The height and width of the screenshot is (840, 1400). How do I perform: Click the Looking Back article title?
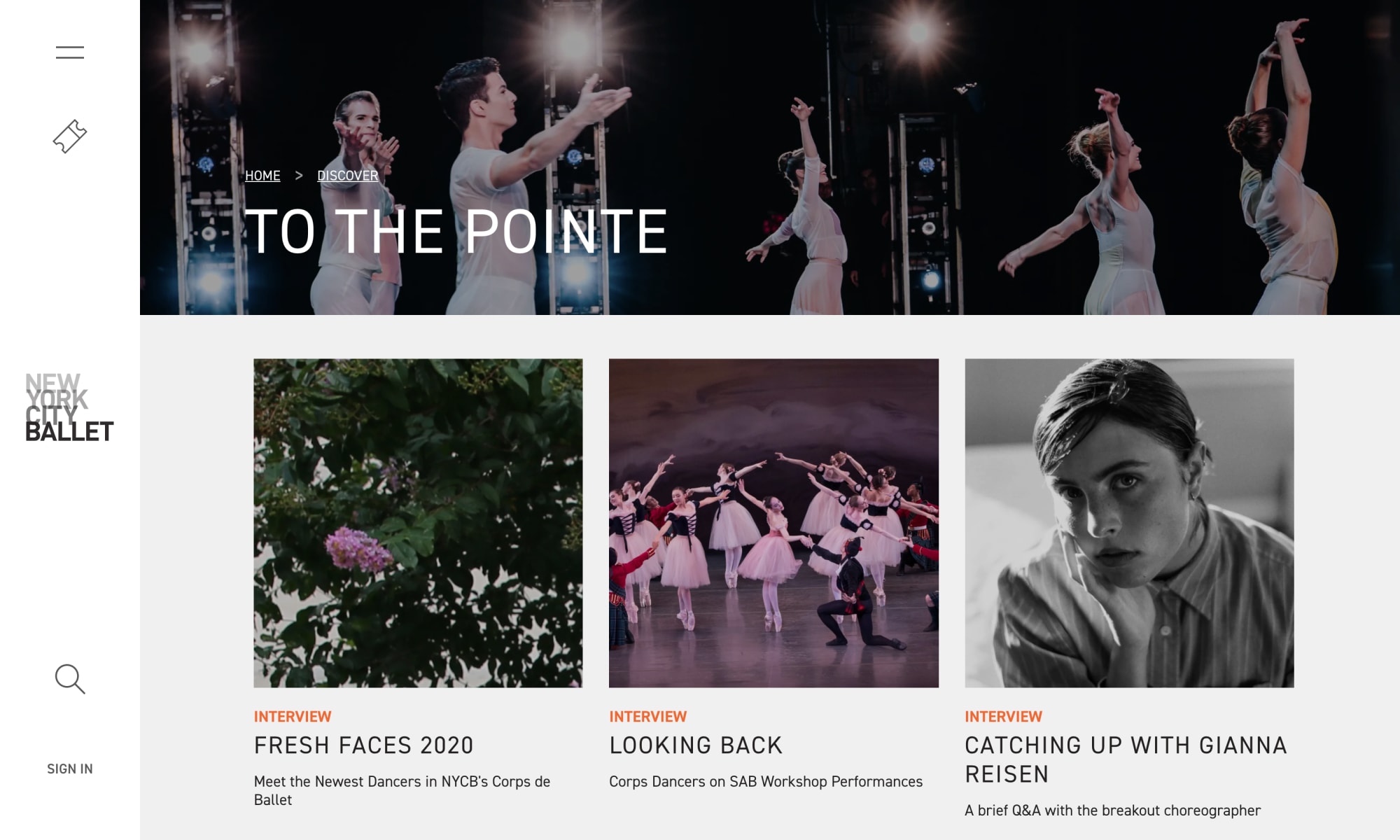[696, 745]
